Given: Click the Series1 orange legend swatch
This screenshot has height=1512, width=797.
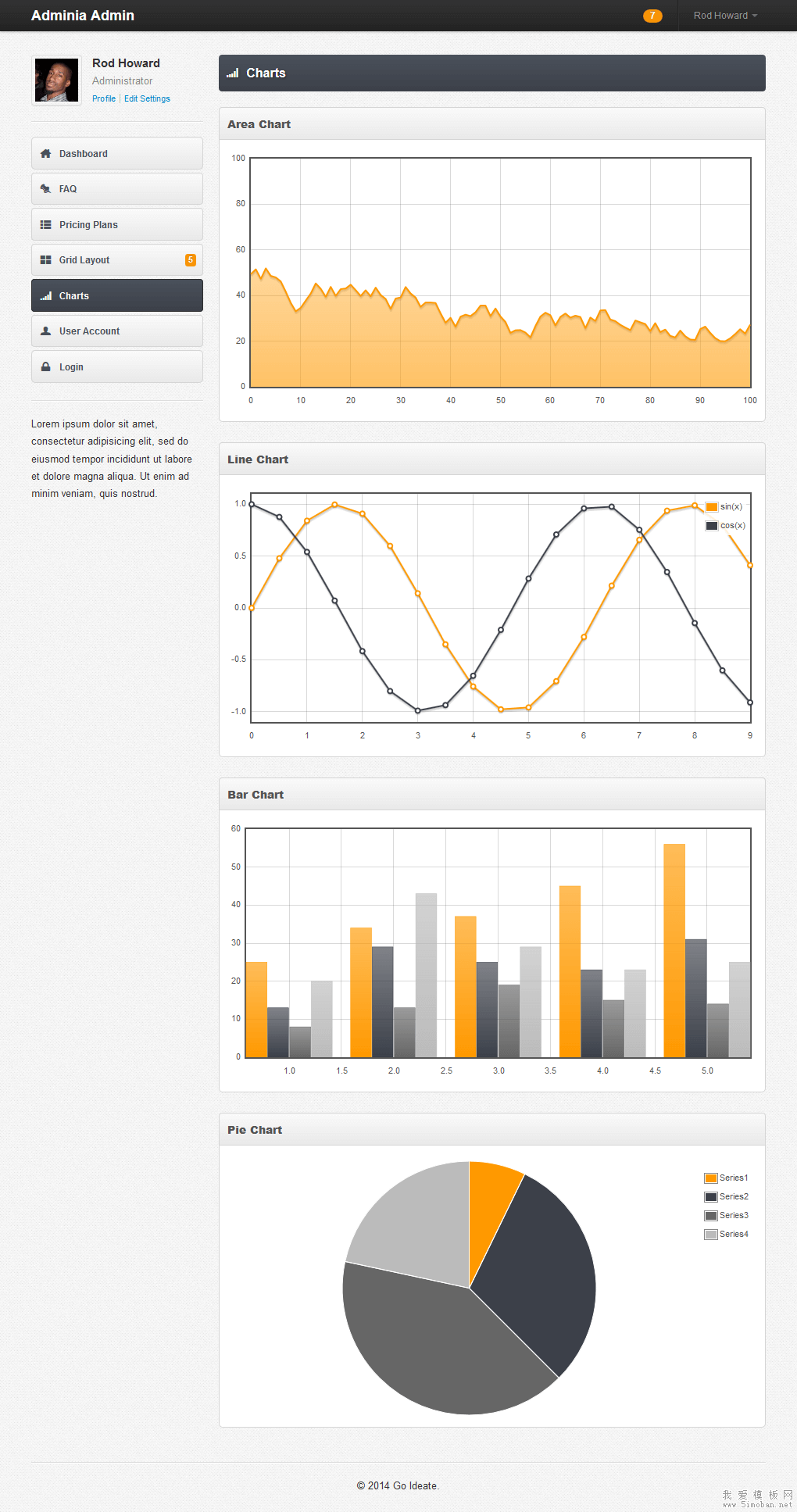Looking at the screenshot, I should [710, 1178].
